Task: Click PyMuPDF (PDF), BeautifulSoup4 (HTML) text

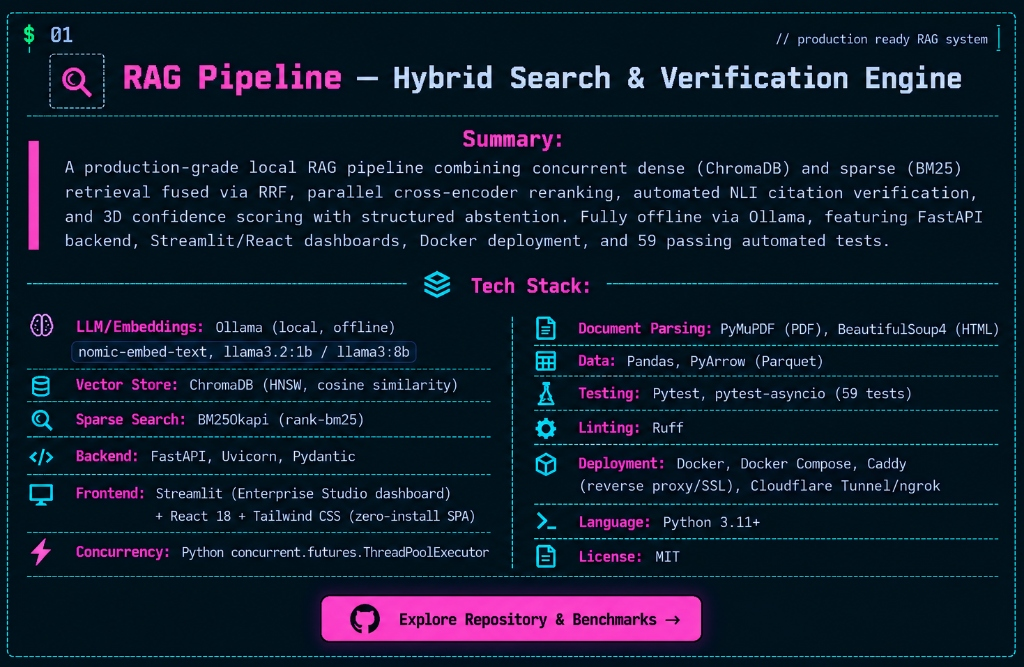Action: 859,329
